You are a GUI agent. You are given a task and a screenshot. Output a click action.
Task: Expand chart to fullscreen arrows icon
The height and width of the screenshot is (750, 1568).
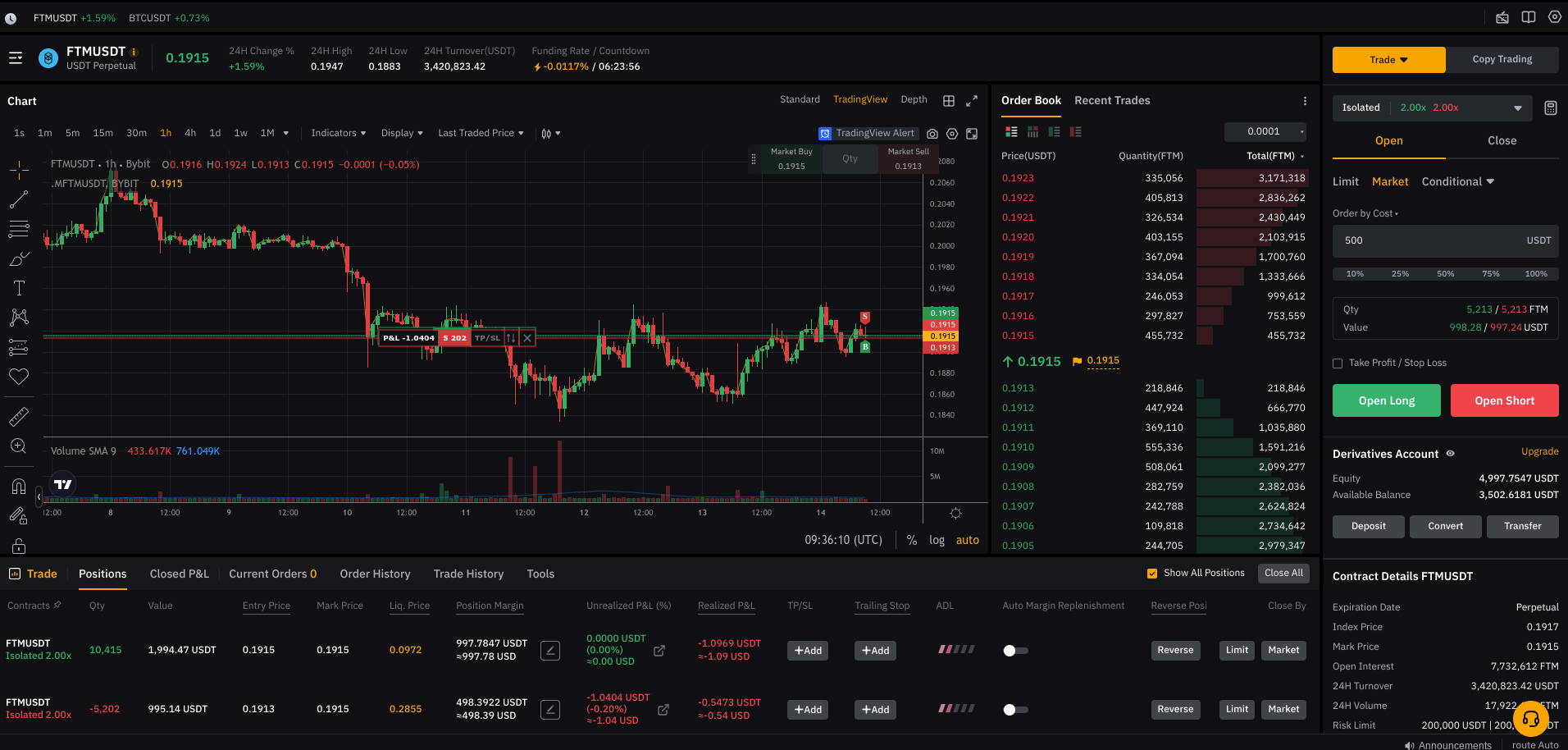click(972, 101)
